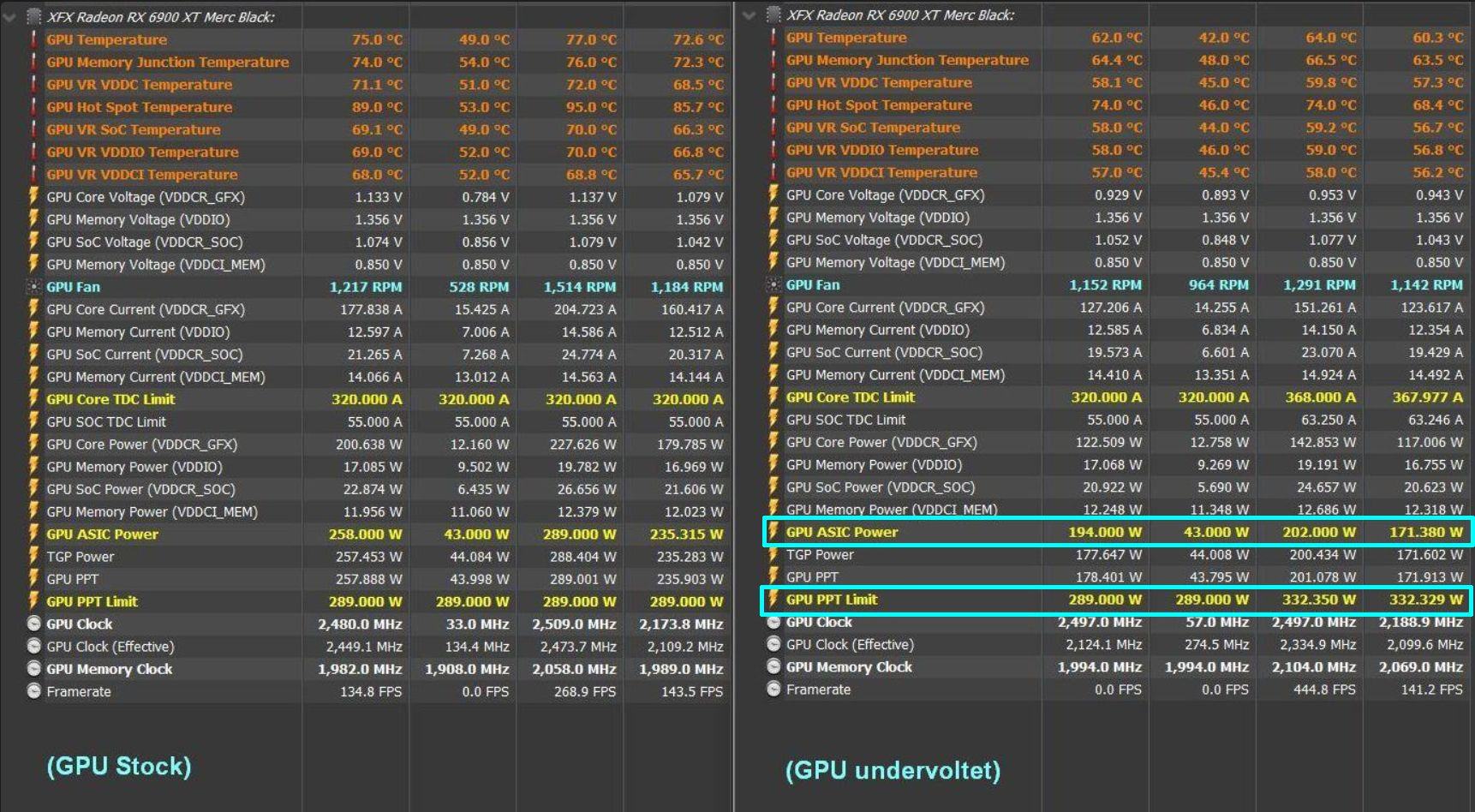1475x812 pixels.
Task: Click lightning icon beside GPU ASIC Power in Stock panel
Action: pos(33,534)
